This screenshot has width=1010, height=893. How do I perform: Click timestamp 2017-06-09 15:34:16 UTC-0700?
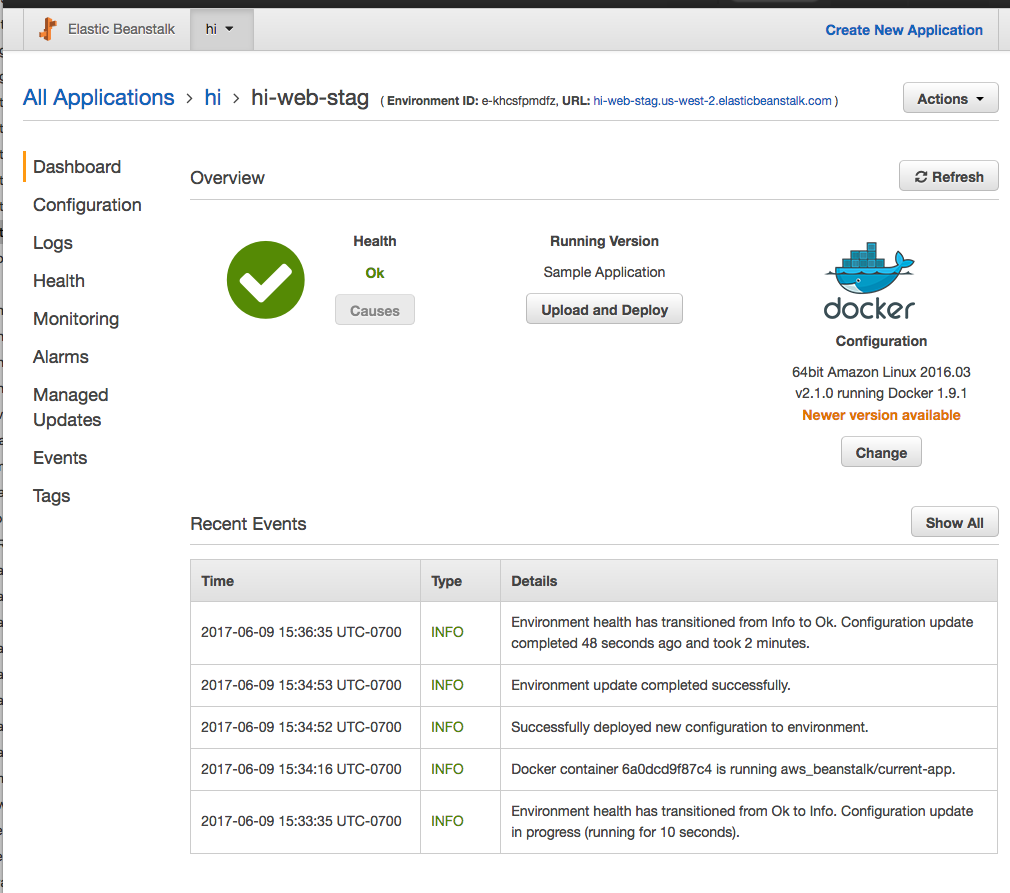coord(301,769)
